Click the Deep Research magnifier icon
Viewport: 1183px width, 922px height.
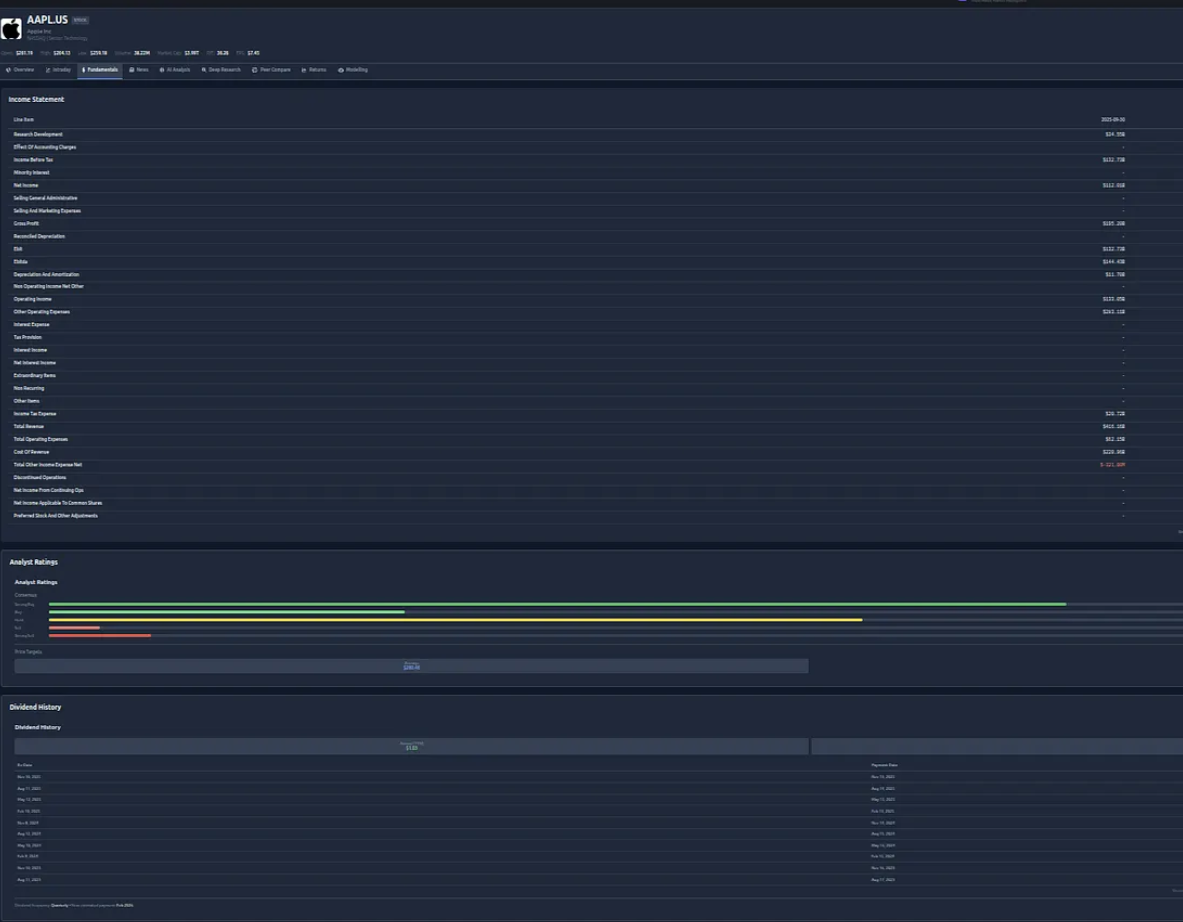pyautogui.click(x=203, y=70)
